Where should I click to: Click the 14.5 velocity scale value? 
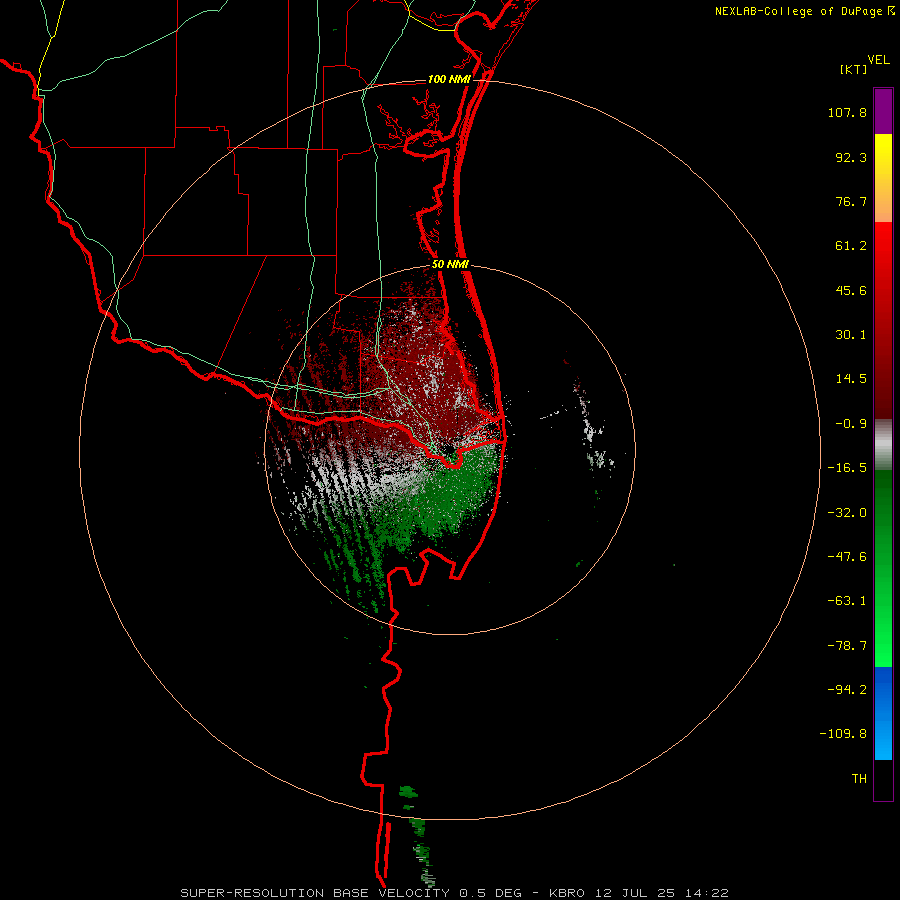click(851, 379)
